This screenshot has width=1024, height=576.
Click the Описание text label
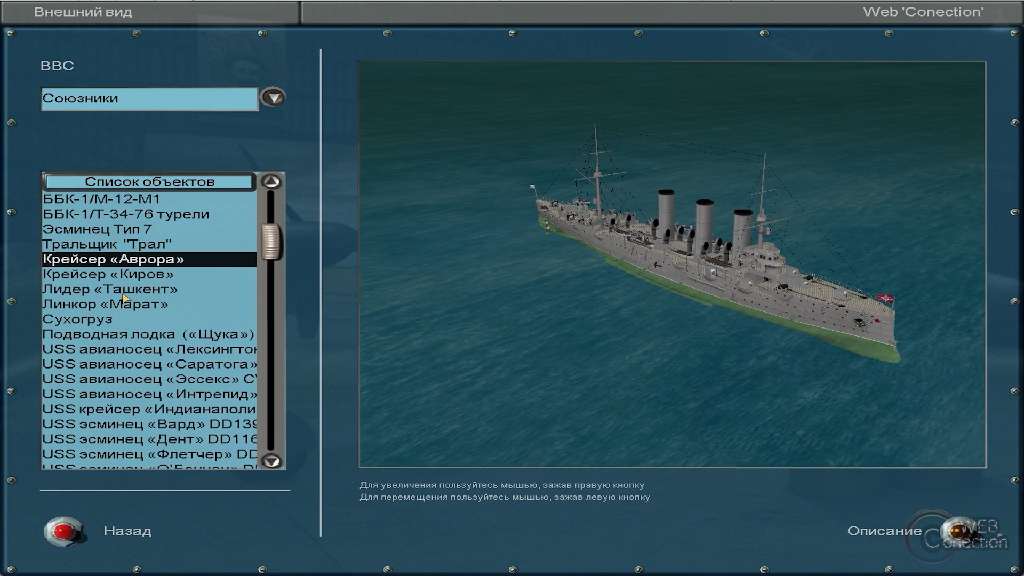tap(884, 531)
